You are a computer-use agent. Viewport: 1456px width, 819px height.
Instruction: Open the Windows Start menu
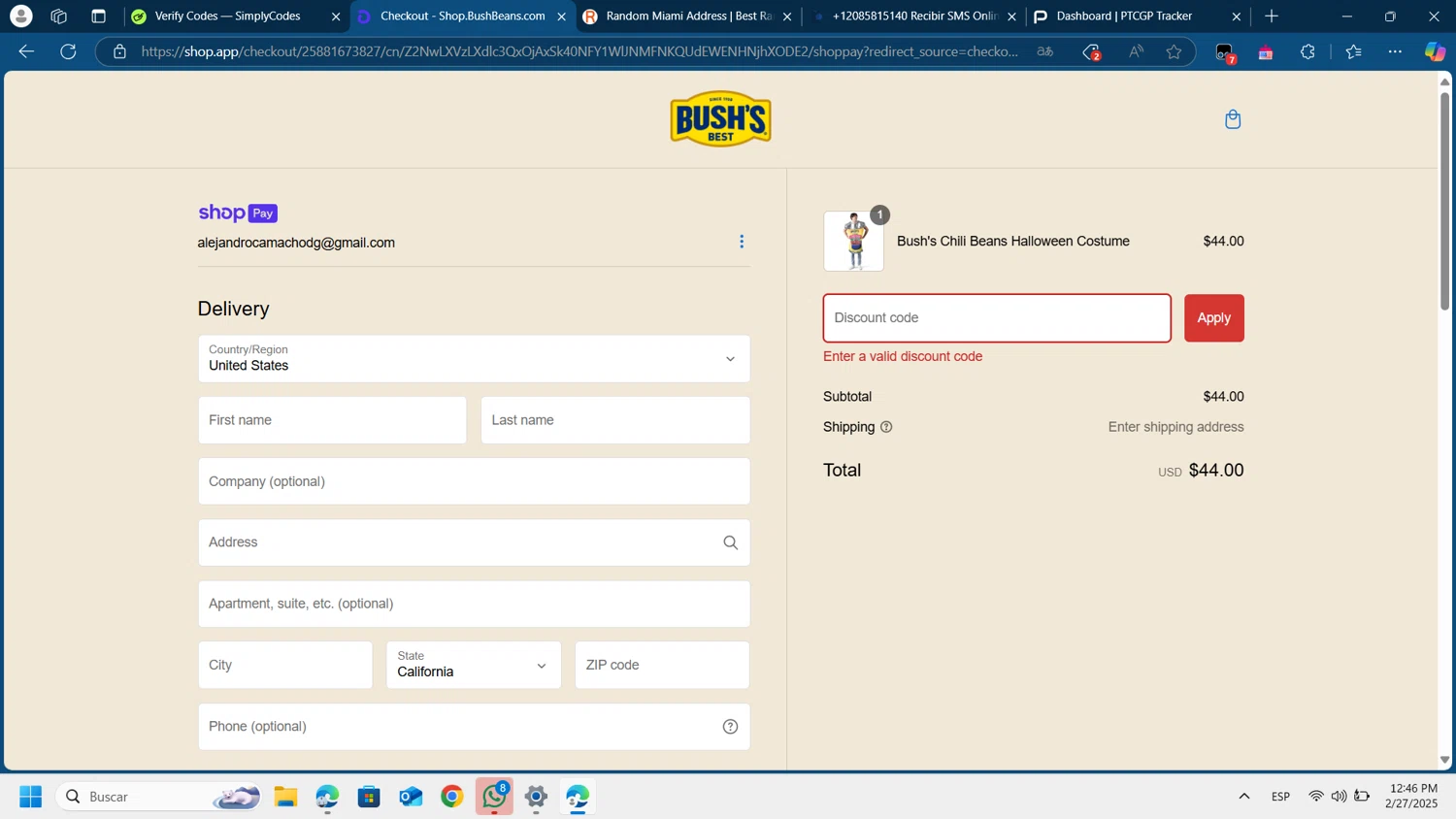[x=30, y=797]
